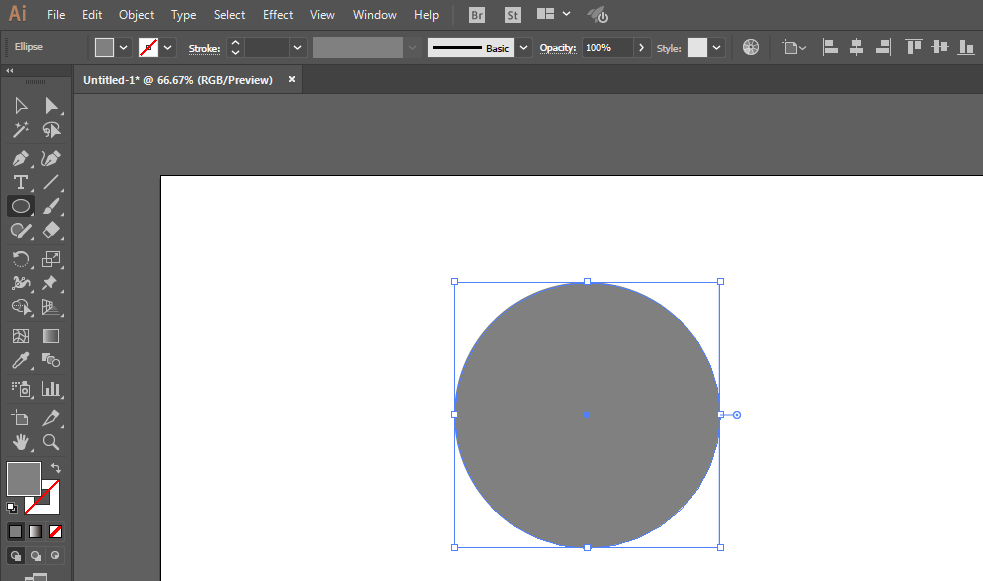The width and height of the screenshot is (983, 581).
Task: Open Transparency panel via Opacity label
Action: point(558,48)
